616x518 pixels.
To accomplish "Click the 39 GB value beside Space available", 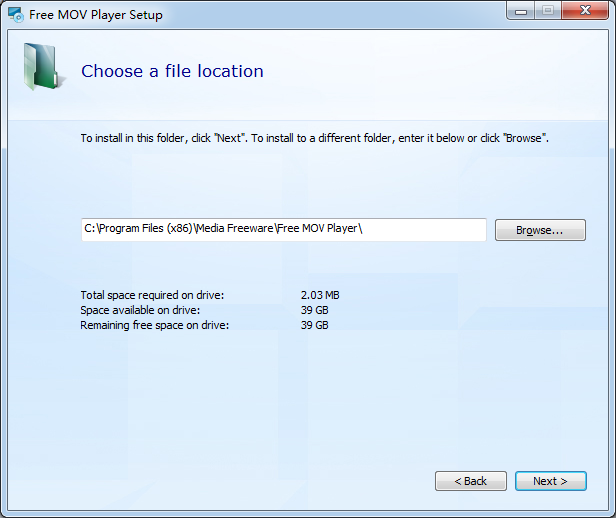I will pyautogui.click(x=315, y=310).
